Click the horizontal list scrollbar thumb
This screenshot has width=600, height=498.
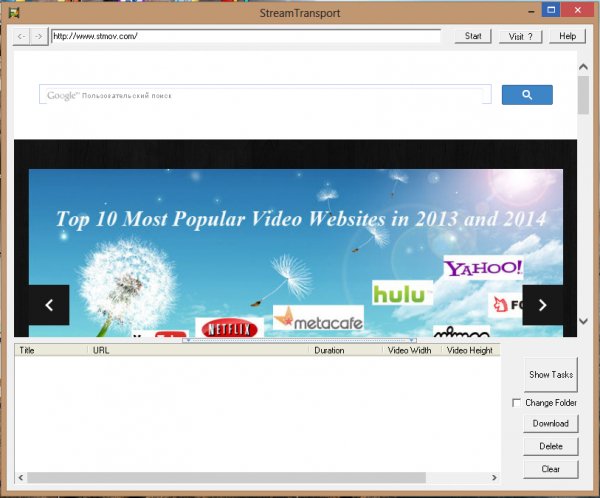(227, 477)
